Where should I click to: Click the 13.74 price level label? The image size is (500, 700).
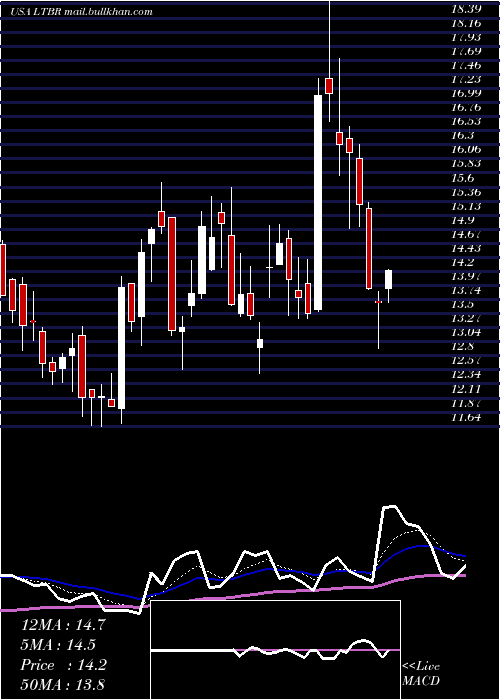[x=466, y=291]
